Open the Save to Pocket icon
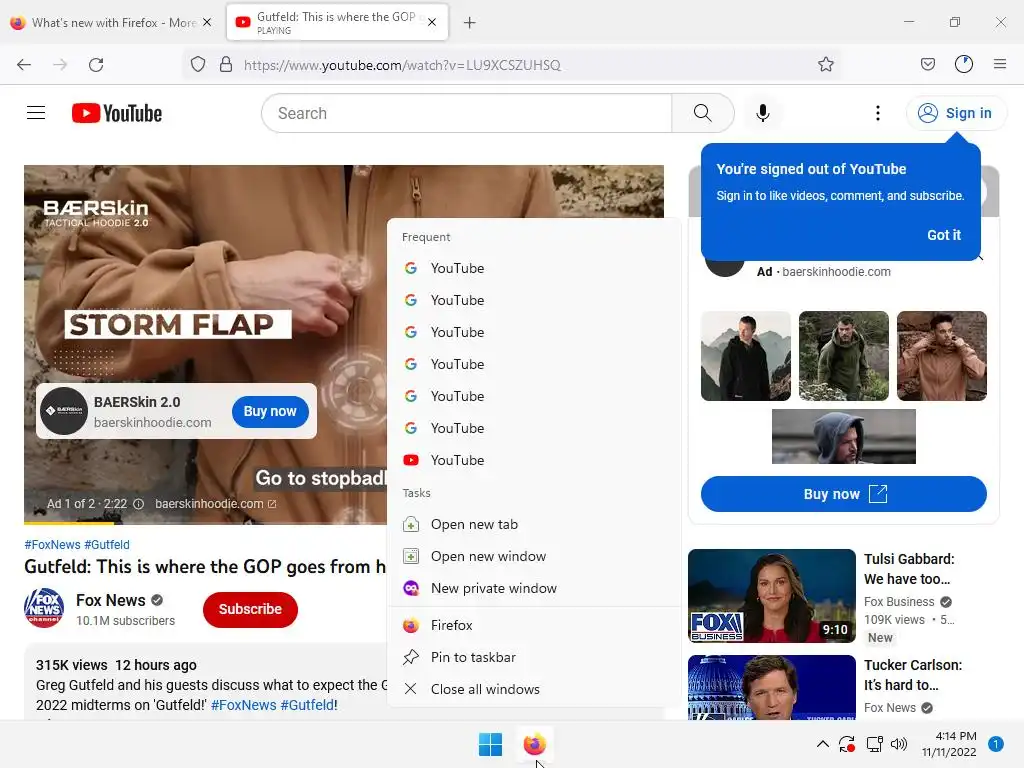Image resolution: width=1024 pixels, height=768 pixels. coord(927,64)
